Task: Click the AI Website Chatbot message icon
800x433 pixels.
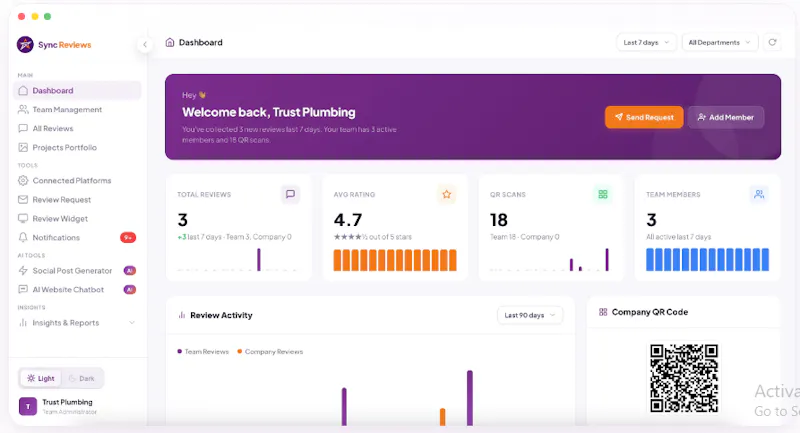Action: click(x=23, y=289)
